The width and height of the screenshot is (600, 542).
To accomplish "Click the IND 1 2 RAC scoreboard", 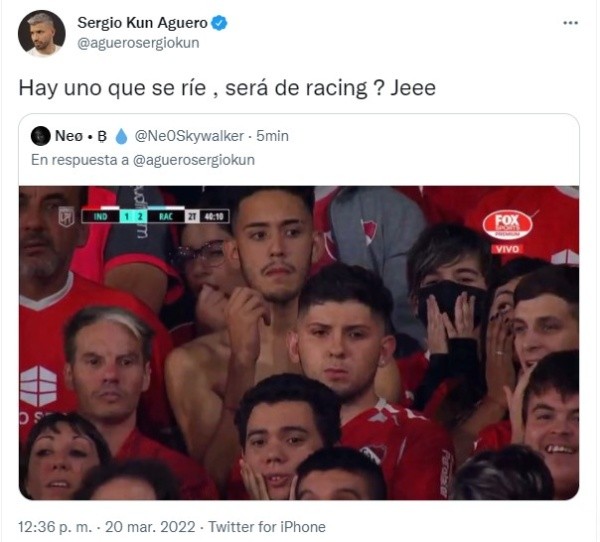I will [156, 217].
